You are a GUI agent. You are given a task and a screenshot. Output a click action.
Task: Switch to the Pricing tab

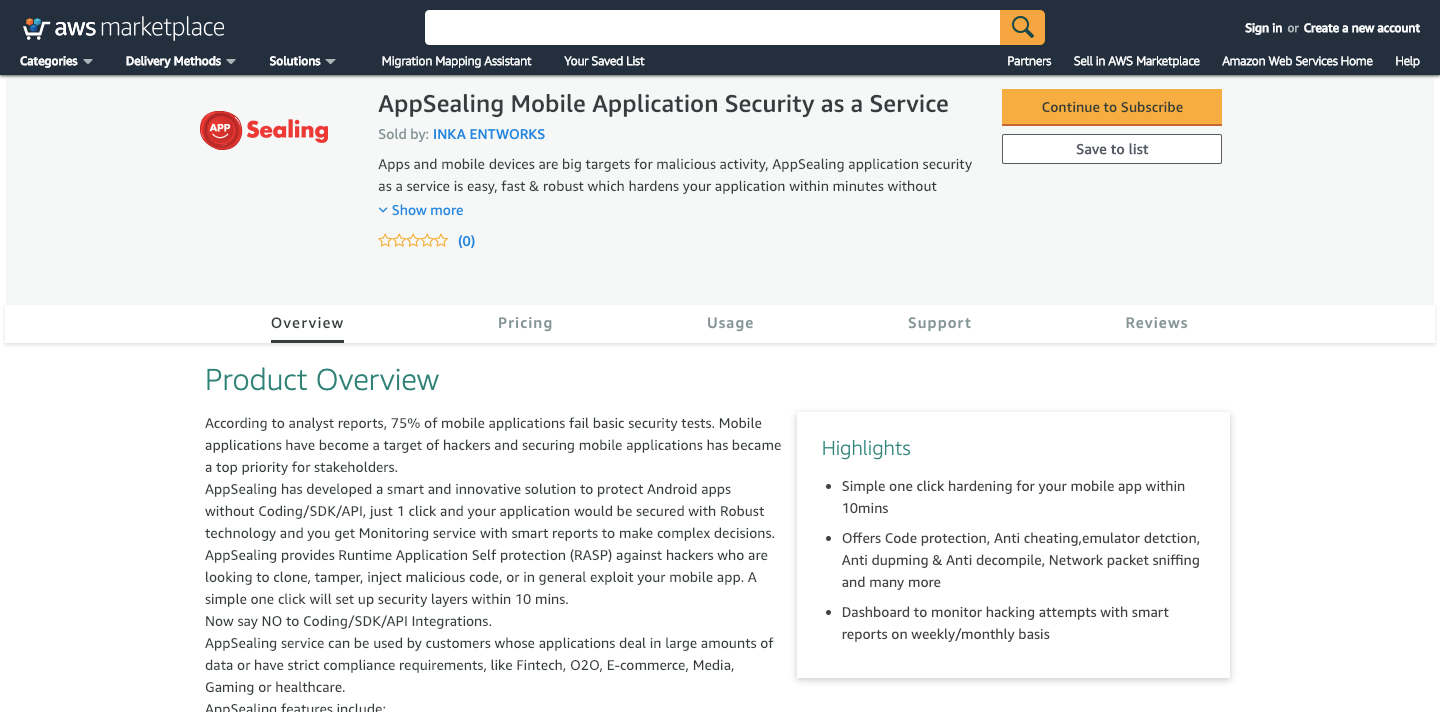click(525, 323)
